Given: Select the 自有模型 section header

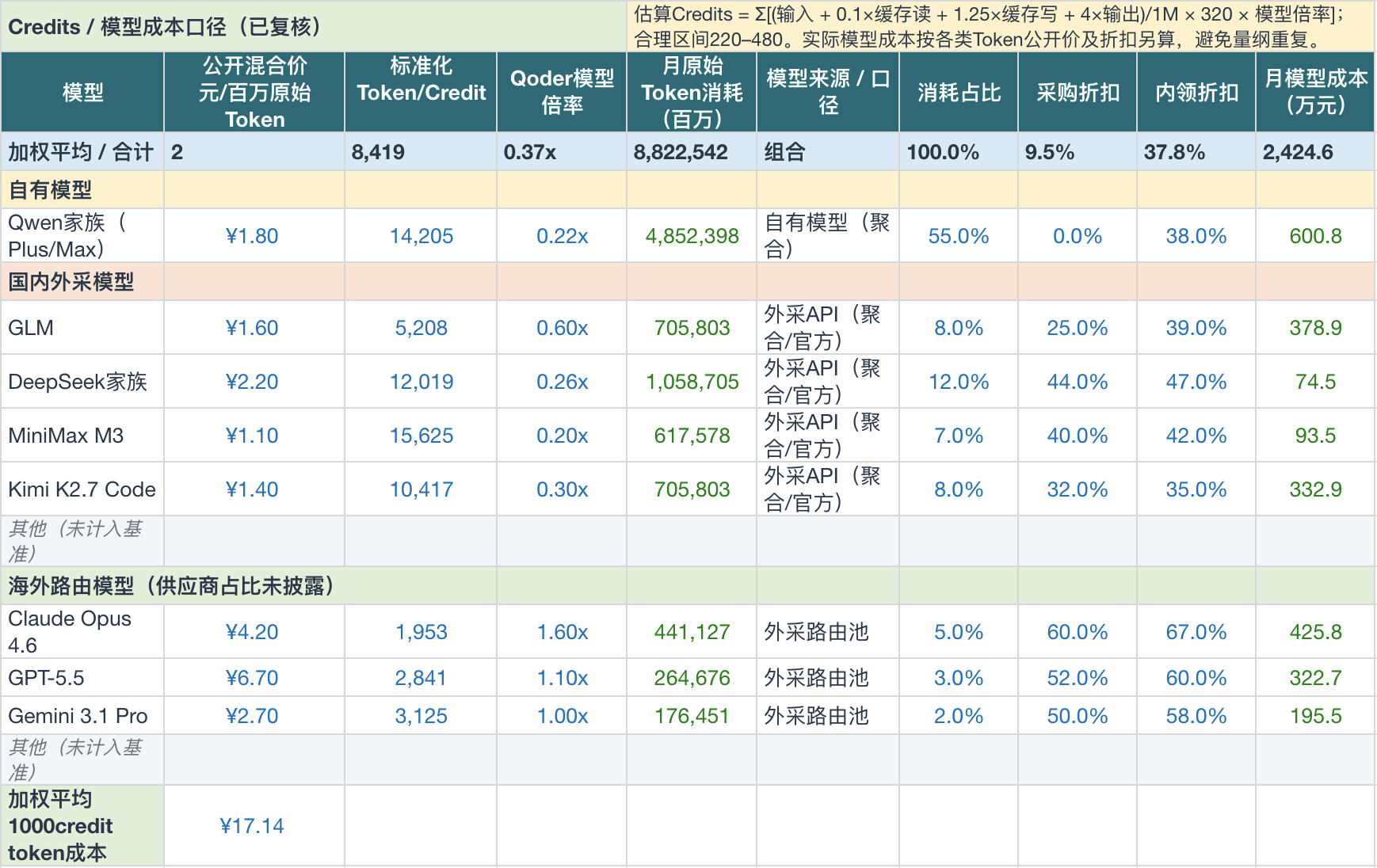Looking at the screenshot, I should (x=82, y=190).
